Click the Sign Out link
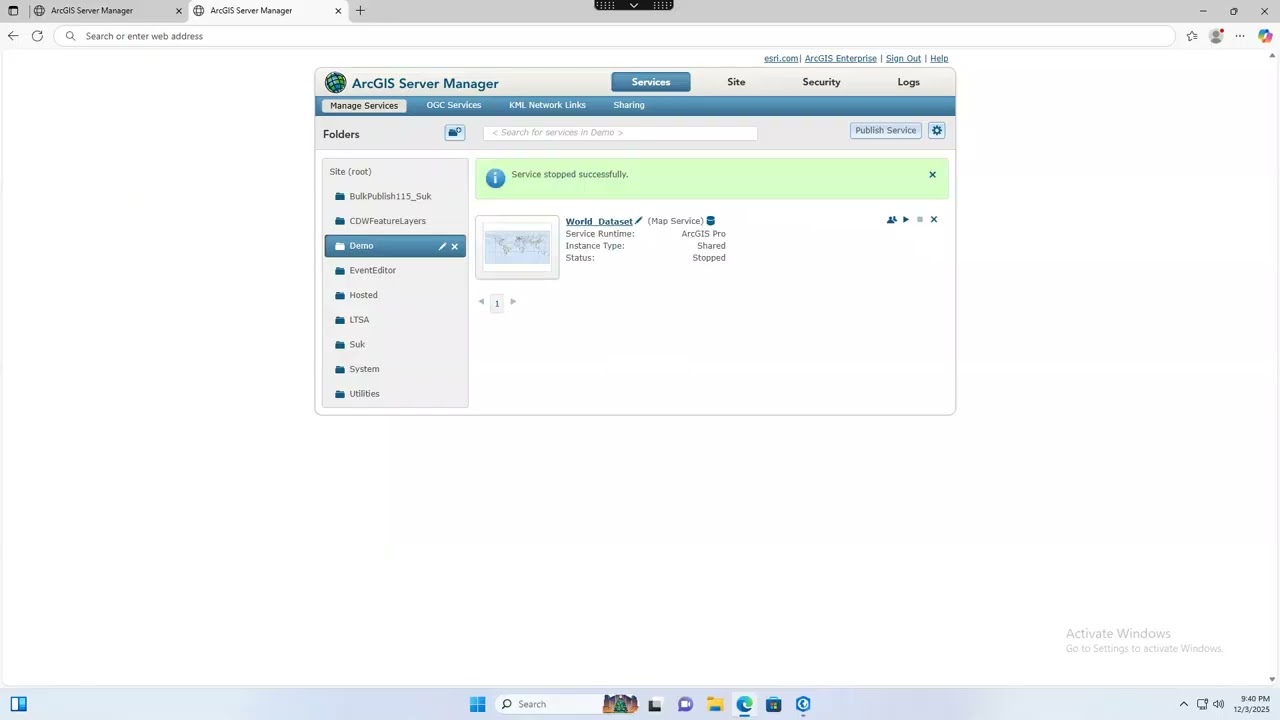Image resolution: width=1280 pixels, height=720 pixels. coord(903,58)
